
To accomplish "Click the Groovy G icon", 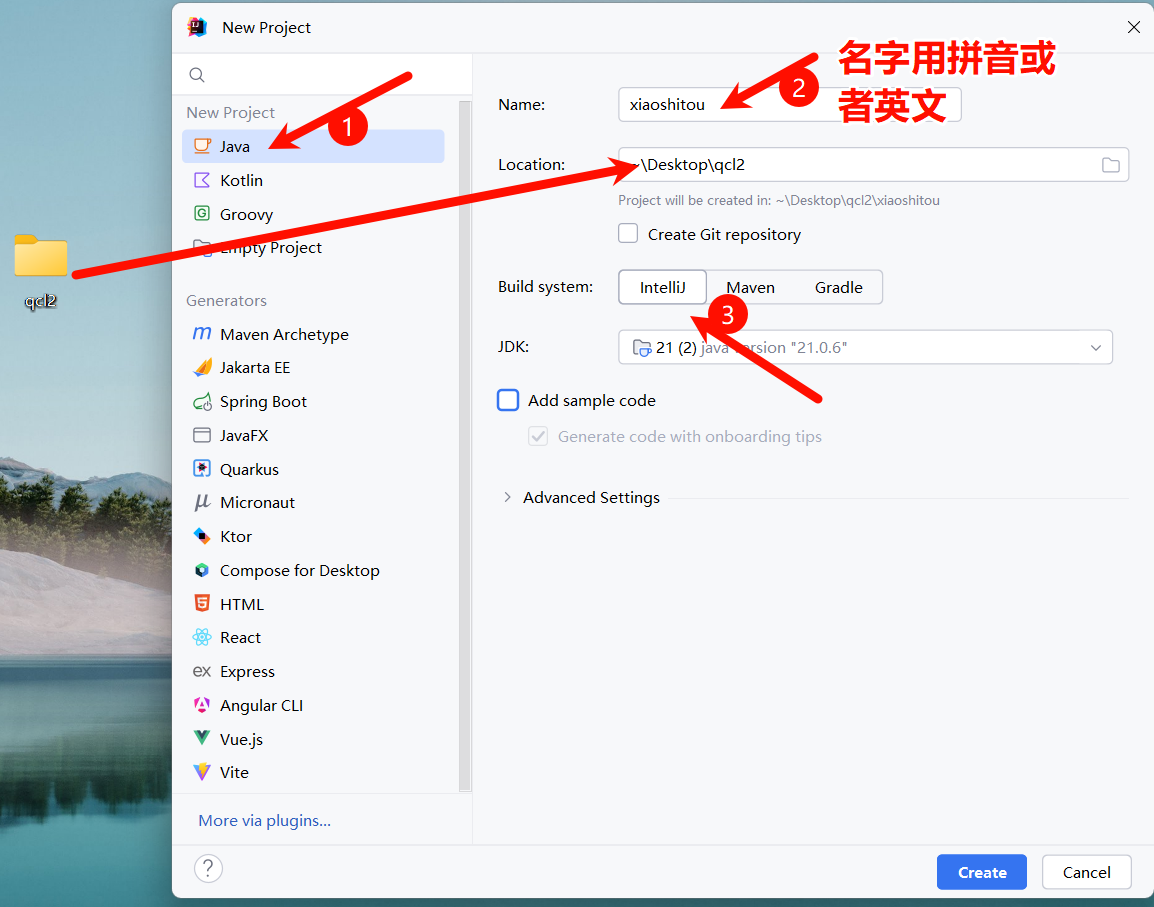I will tap(202, 213).
